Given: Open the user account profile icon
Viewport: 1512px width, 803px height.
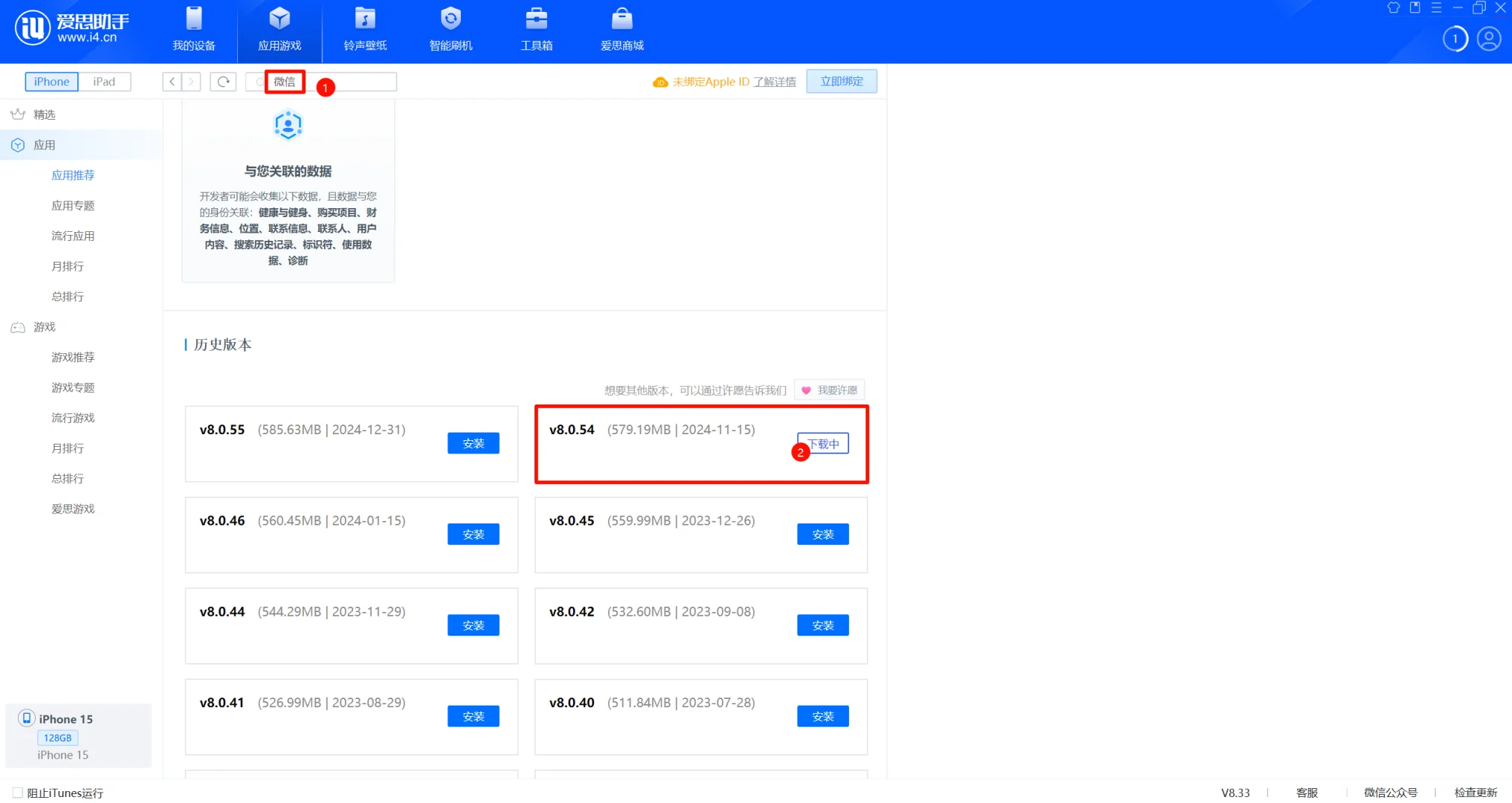Looking at the screenshot, I should coord(1489,39).
